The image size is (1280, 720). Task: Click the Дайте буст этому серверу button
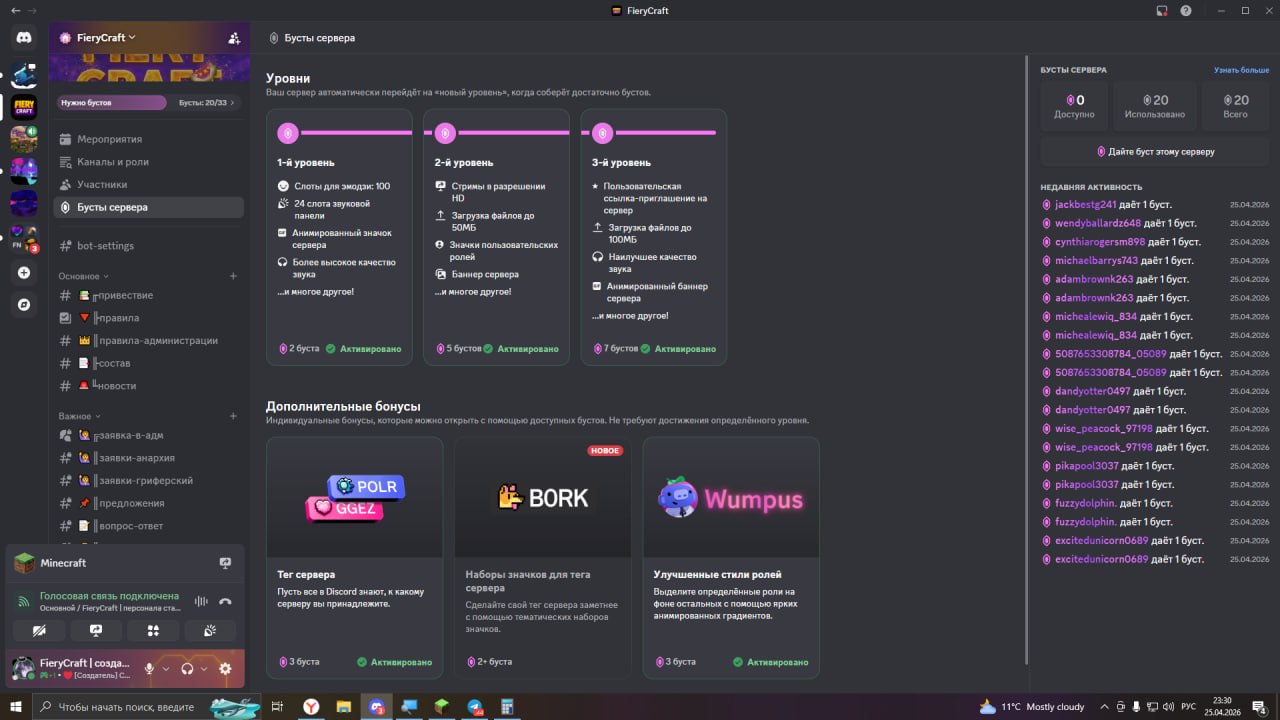click(x=1155, y=152)
